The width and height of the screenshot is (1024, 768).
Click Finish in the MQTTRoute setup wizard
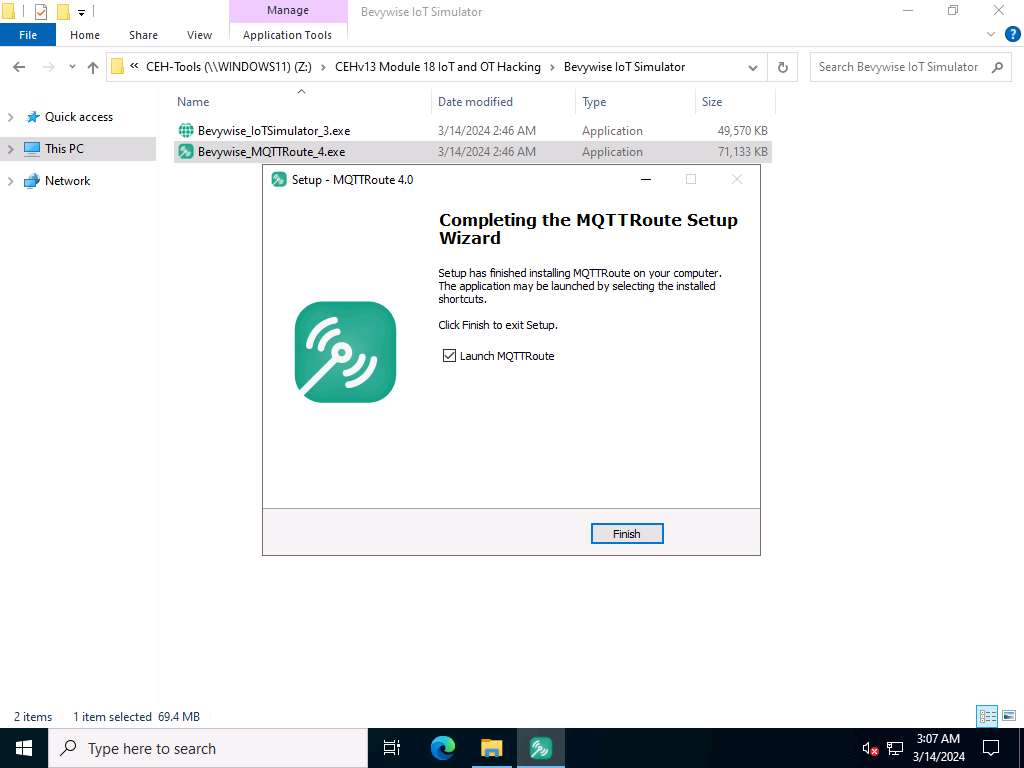click(627, 534)
